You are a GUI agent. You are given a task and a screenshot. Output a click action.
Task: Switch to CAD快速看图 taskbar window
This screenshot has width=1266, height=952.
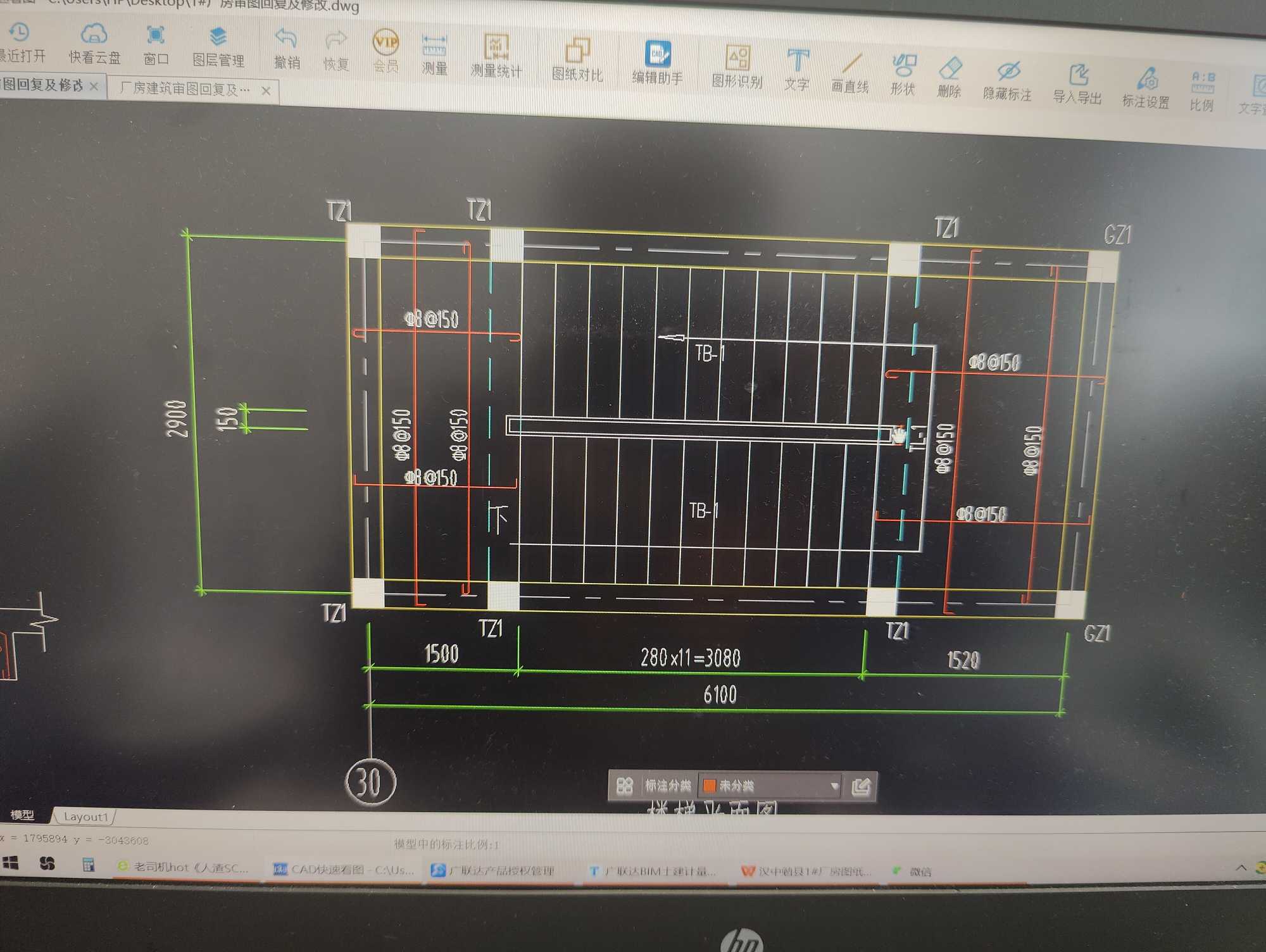tap(344, 870)
